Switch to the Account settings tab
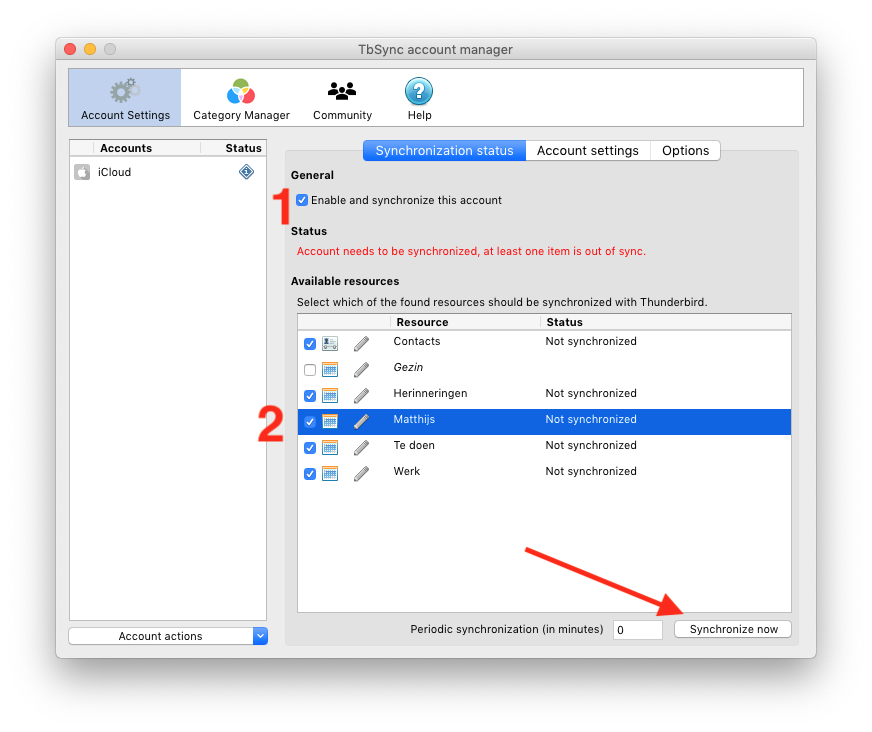The height and width of the screenshot is (732, 872). 587,151
